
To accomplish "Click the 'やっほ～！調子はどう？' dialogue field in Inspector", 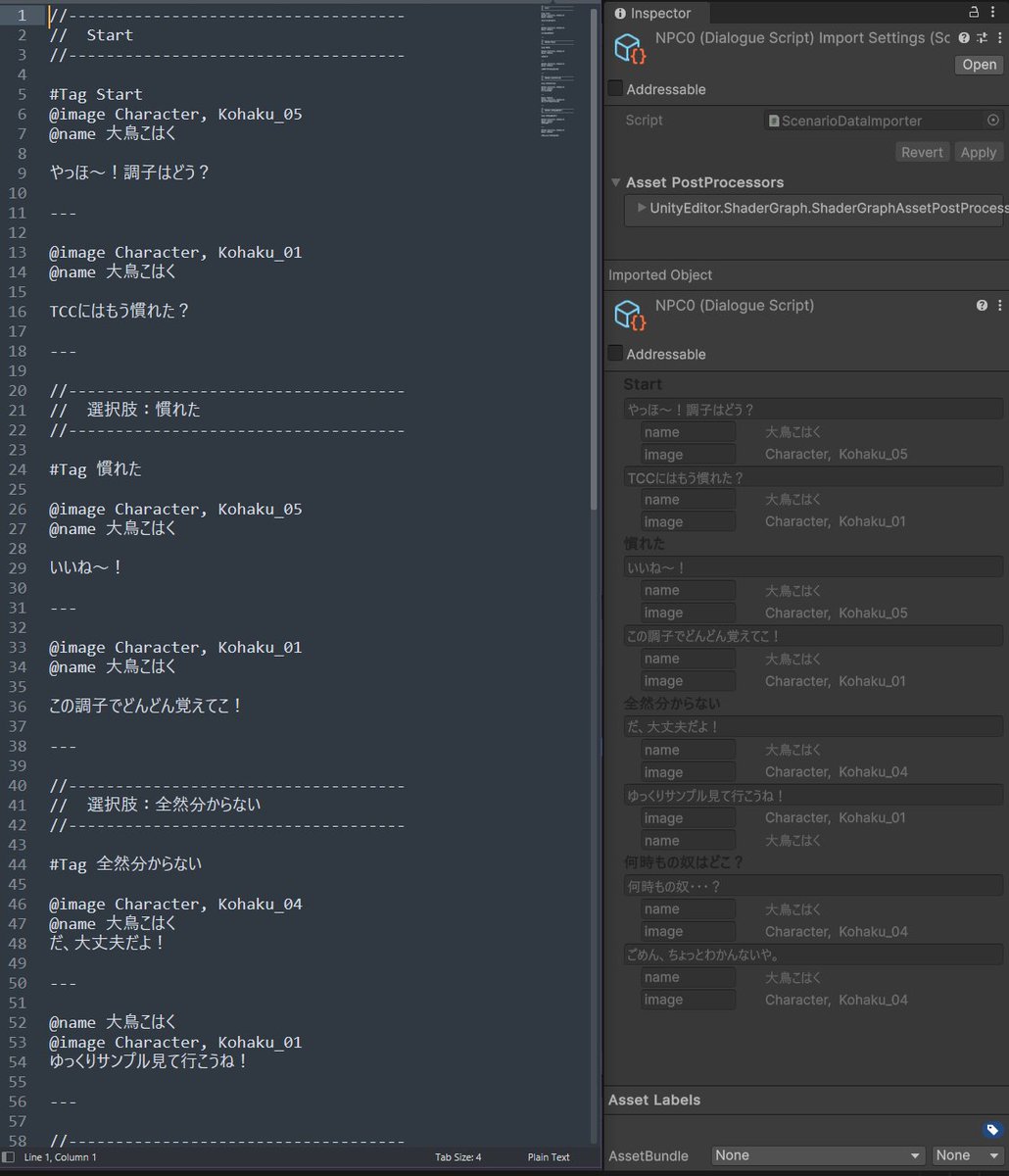I will click(813, 409).
